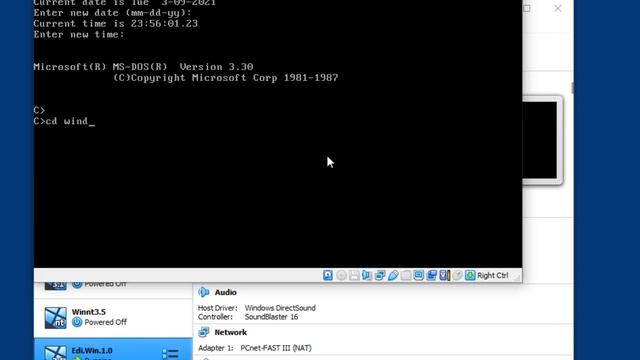The width and height of the screenshot is (640, 360).
Task: Click the floppy disk indicator in VM status bar
Action: pyautogui.click(x=354, y=276)
